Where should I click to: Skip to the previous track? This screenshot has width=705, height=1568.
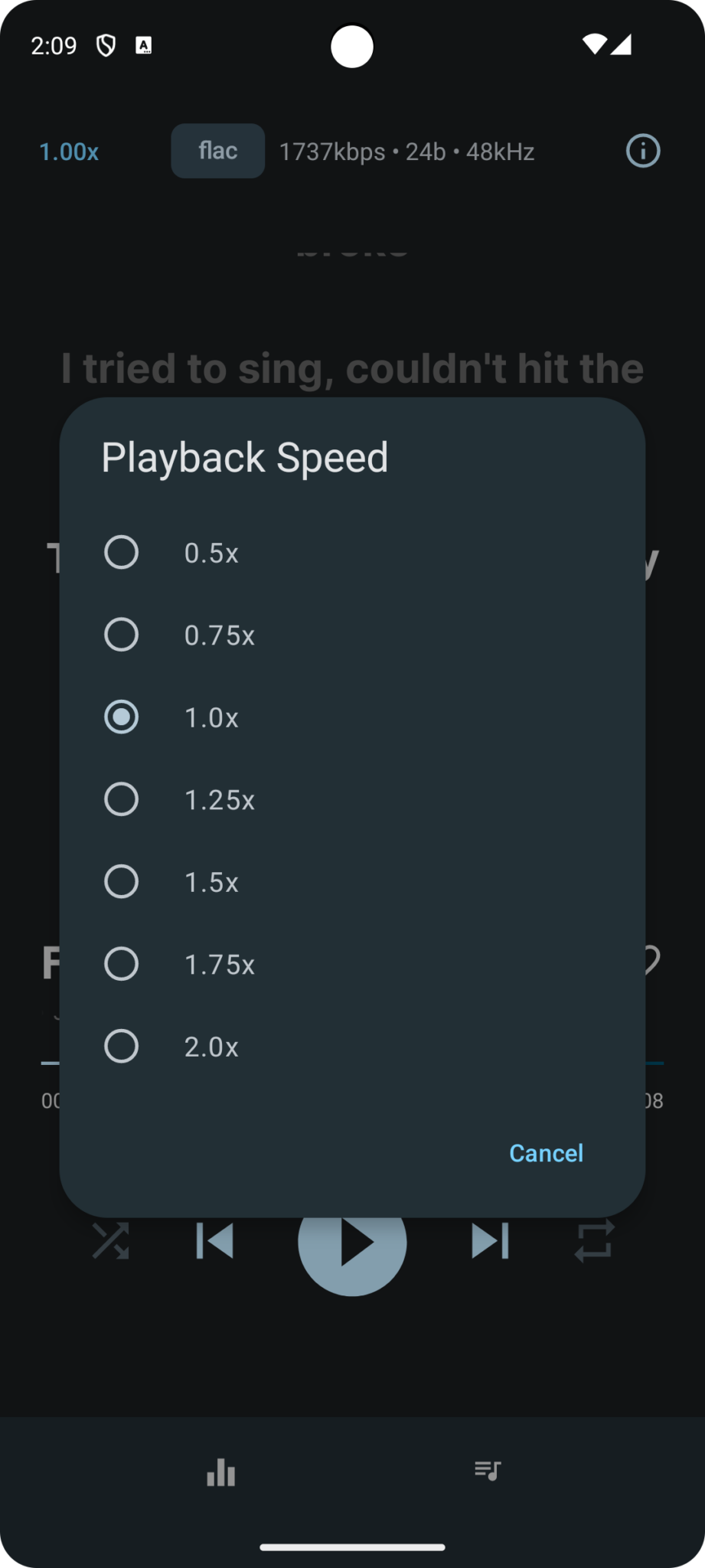point(215,1241)
